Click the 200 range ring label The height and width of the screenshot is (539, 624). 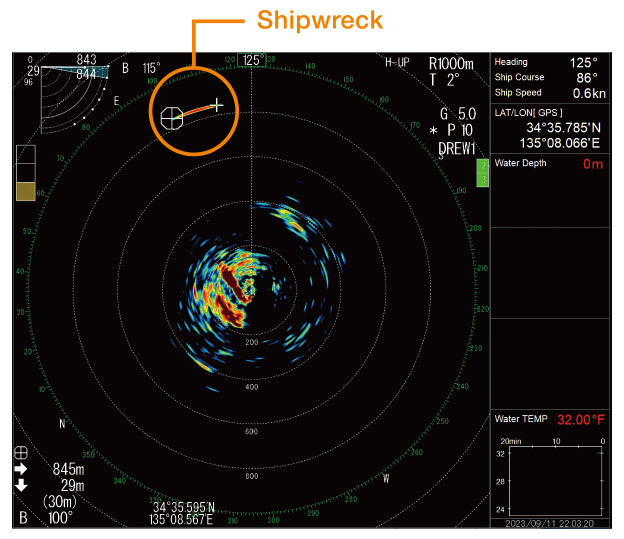252,342
